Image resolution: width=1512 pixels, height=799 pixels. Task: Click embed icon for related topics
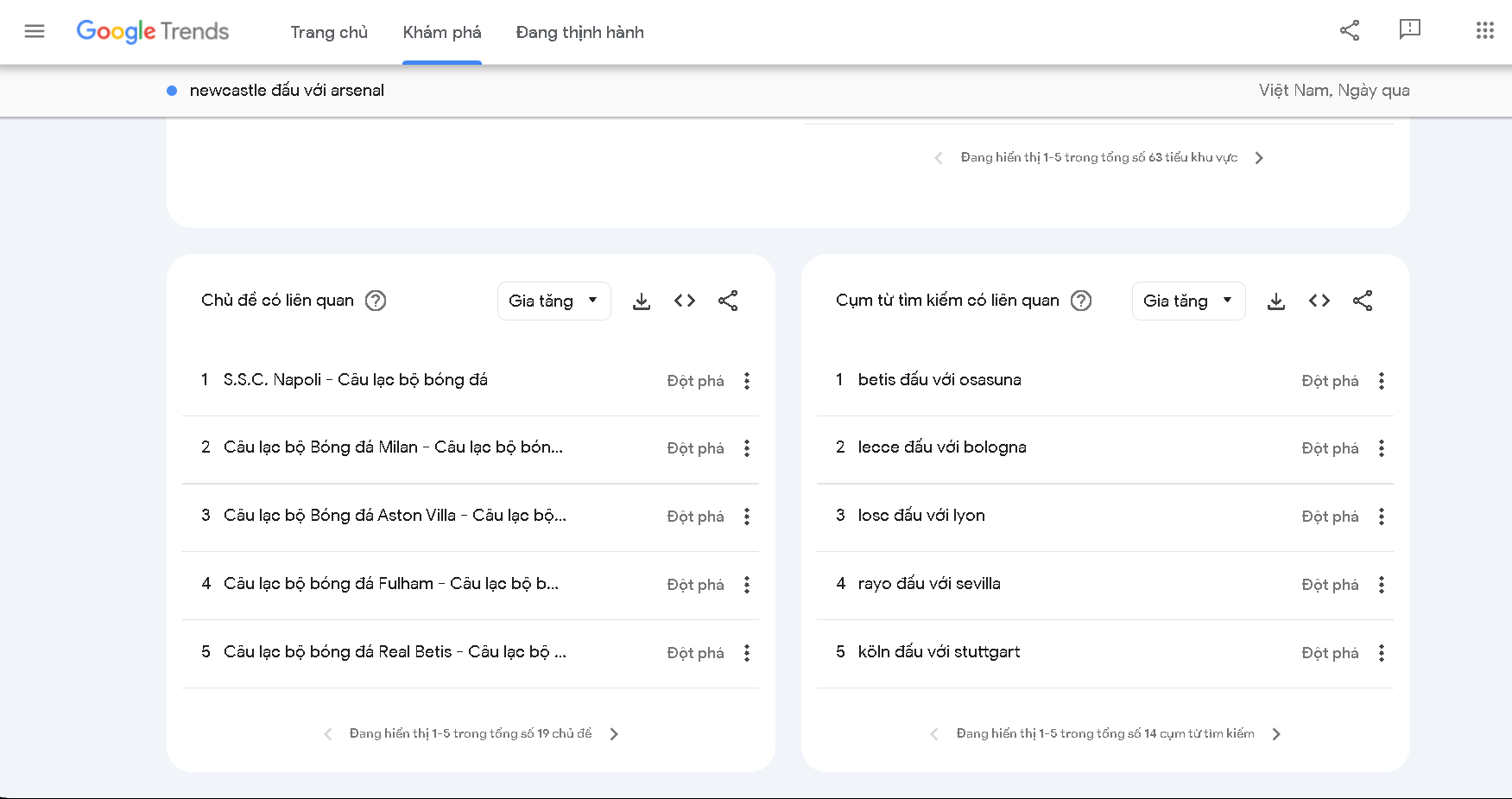685,301
